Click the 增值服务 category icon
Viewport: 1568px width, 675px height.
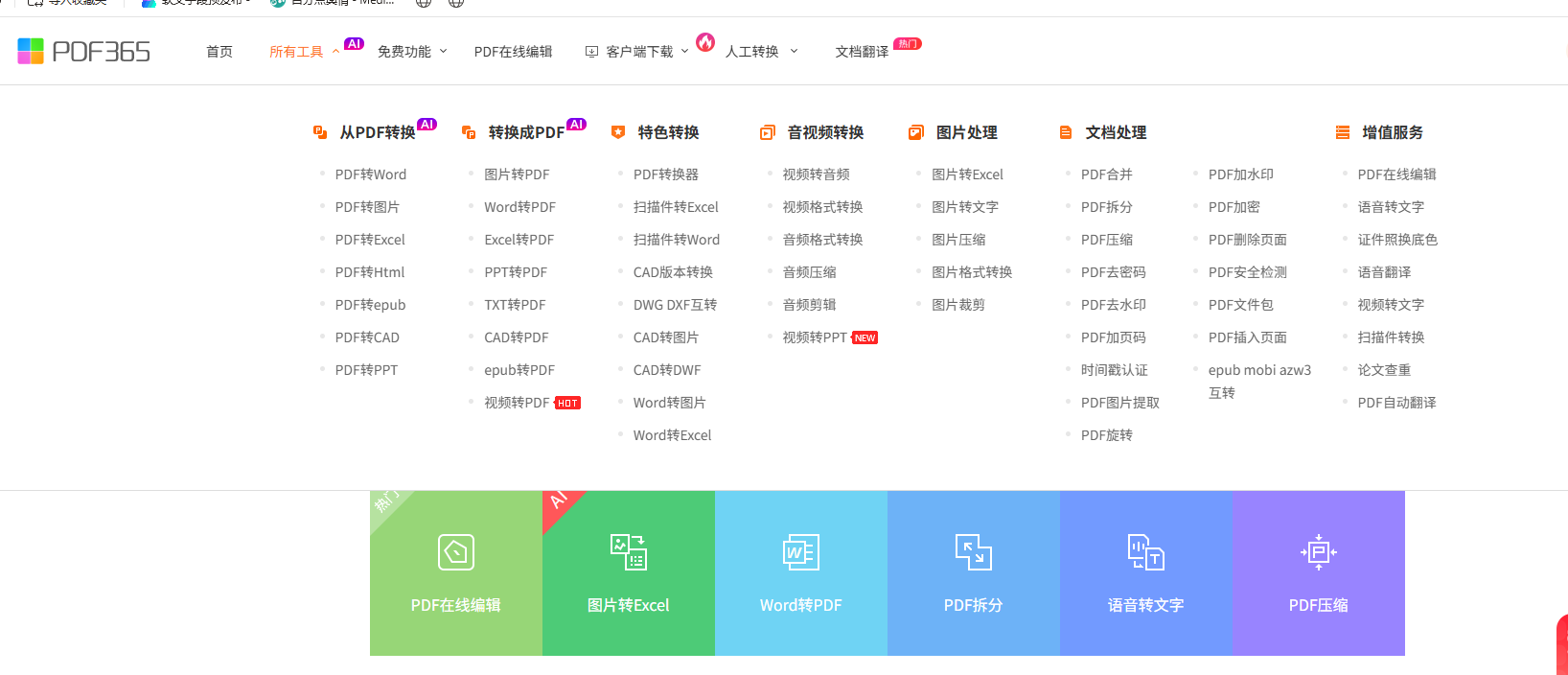[x=1343, y=132]
